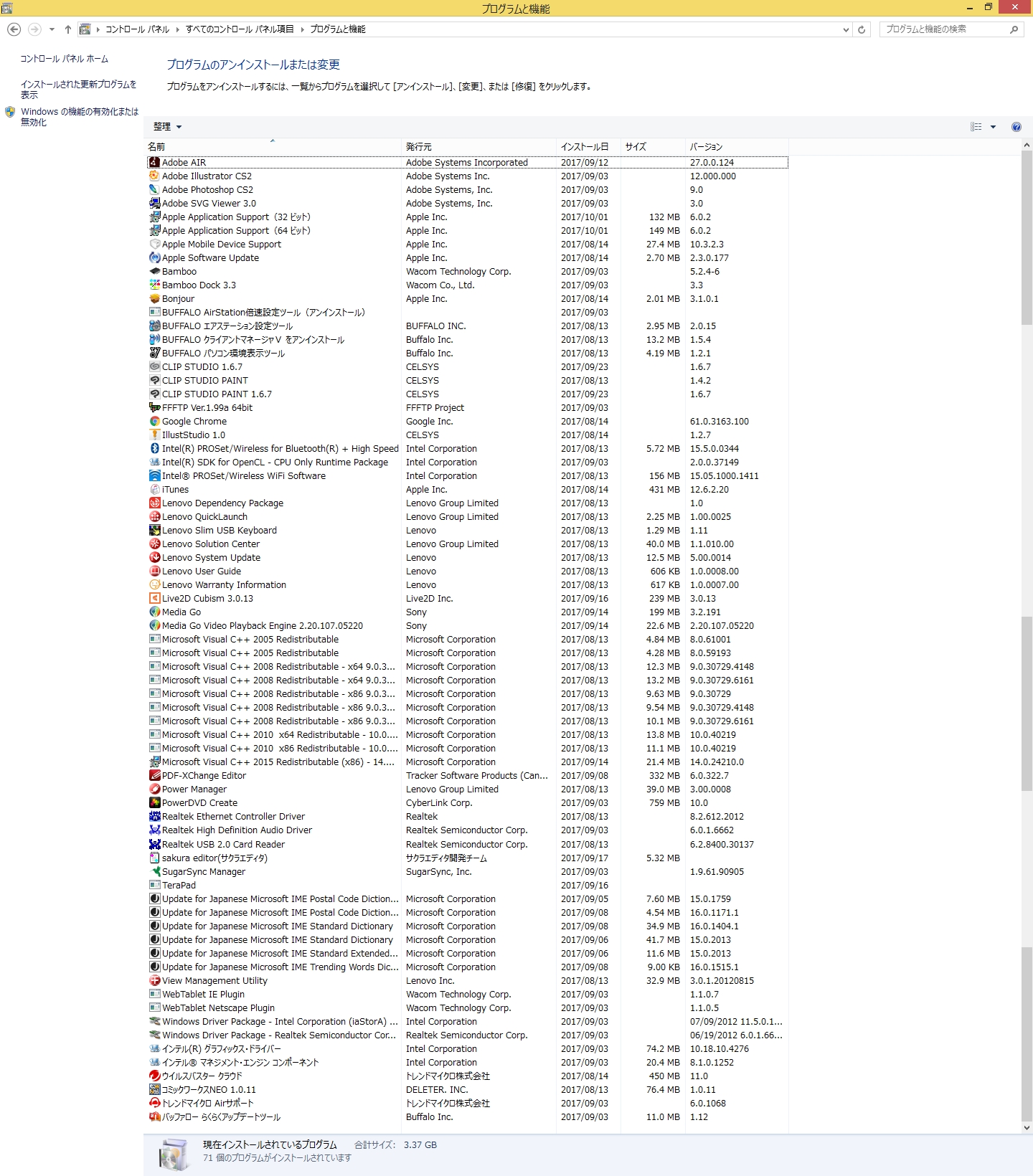This screenshot has height=1176, width=1033.
Task: Click the IllustStudio 1.0 icon
Action: point(154,435)
